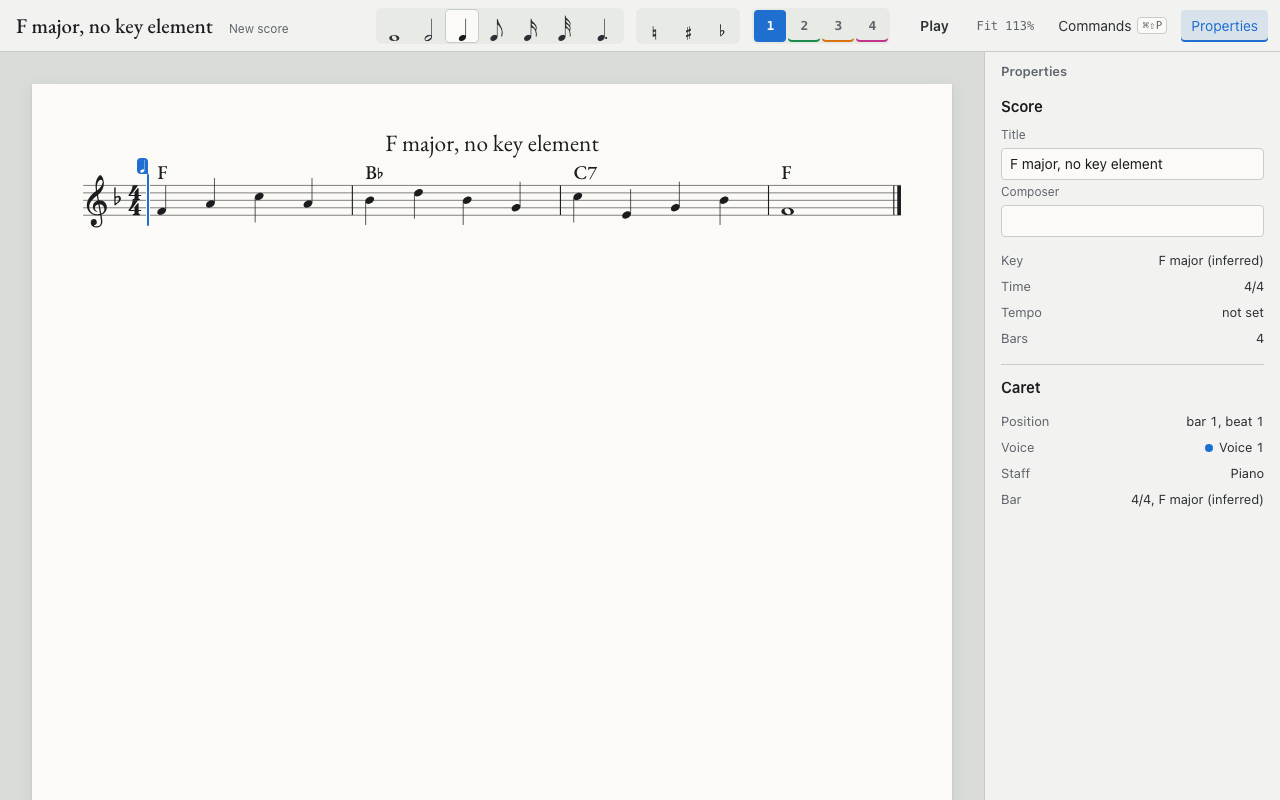This screenshot has height=800, width=1280.
Task: Open the Commands palette
Action: coord(1112,26)
